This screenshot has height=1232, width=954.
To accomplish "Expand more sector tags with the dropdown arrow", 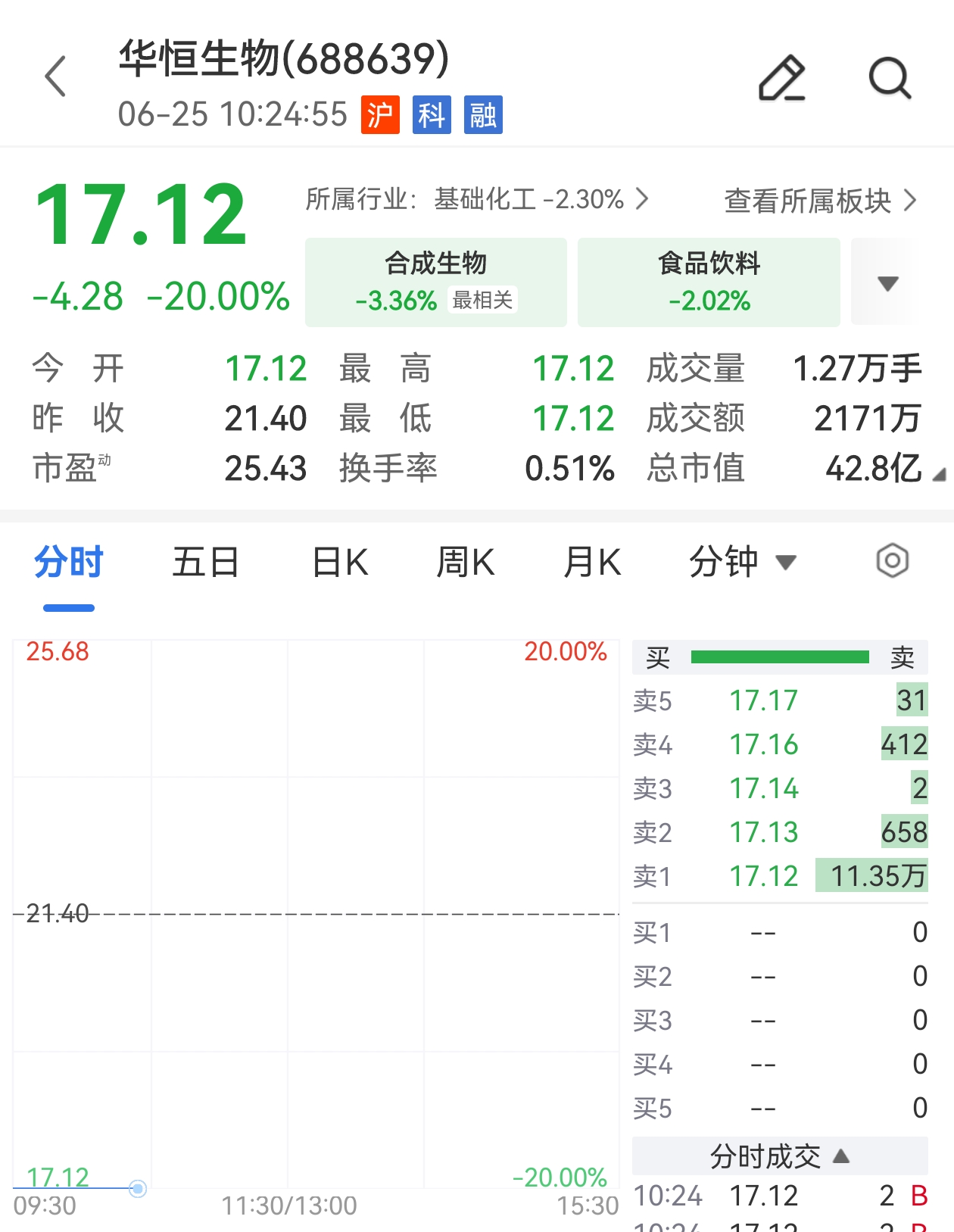I will point(887,283).
